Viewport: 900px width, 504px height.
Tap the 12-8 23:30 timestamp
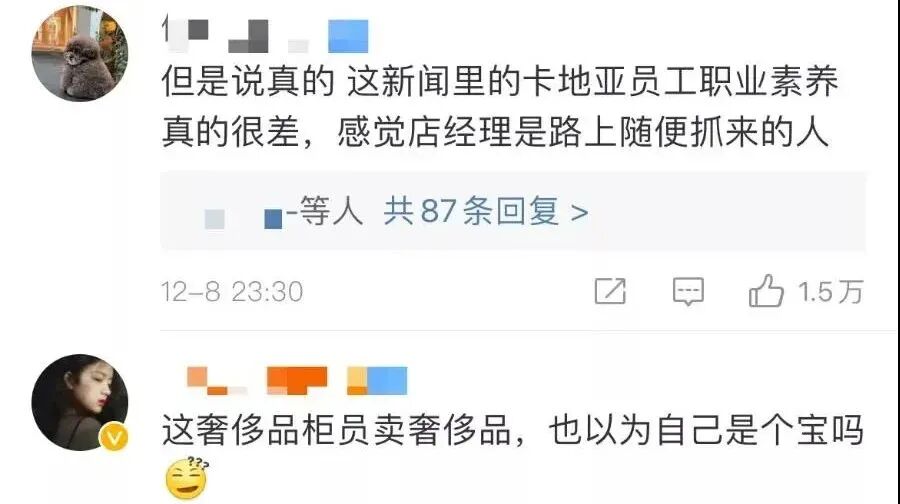[232, 292]
